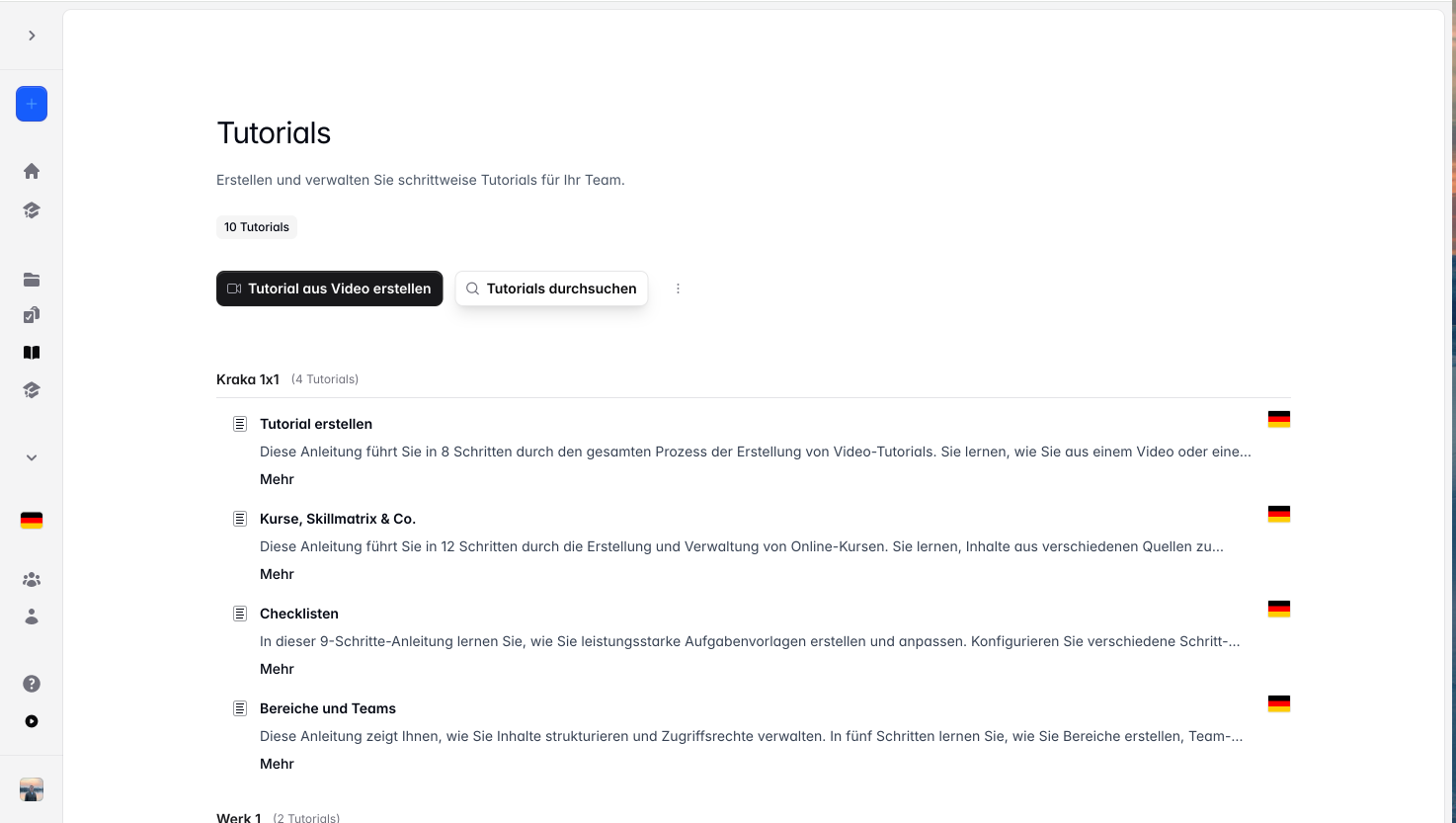The height and width of the screenshot is (823, 1456).
Task: Open the help question mark icon
Action: point(32,684)
